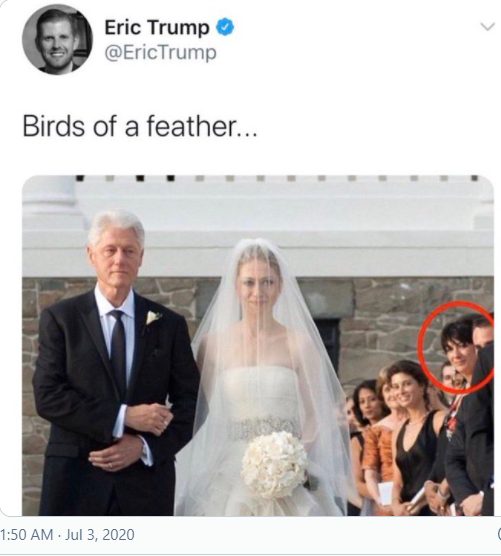Open the round profile avatar photo

click(x=57, y=39)
